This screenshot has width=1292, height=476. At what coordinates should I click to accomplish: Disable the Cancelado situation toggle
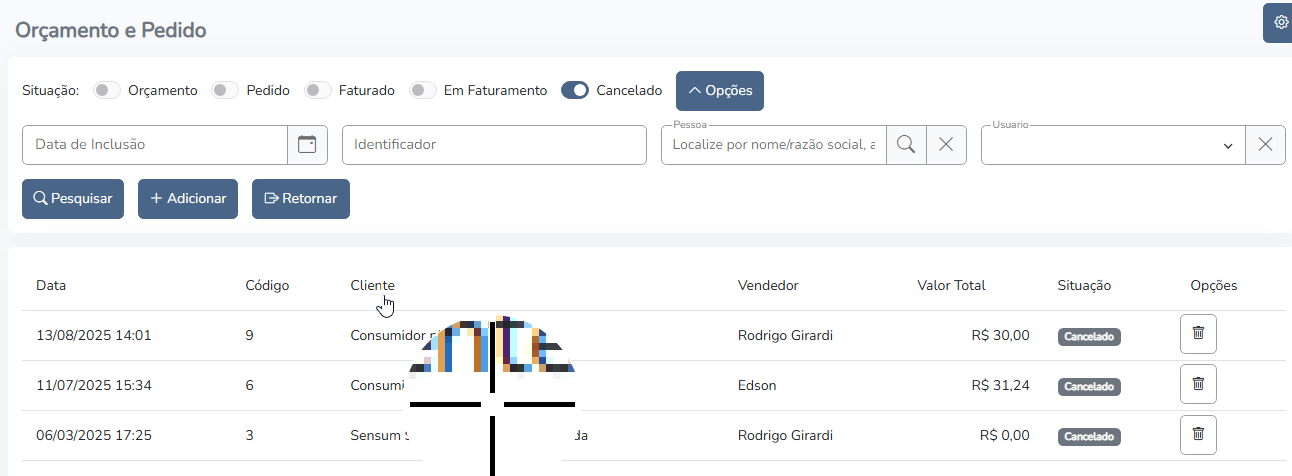pos(575,90)
